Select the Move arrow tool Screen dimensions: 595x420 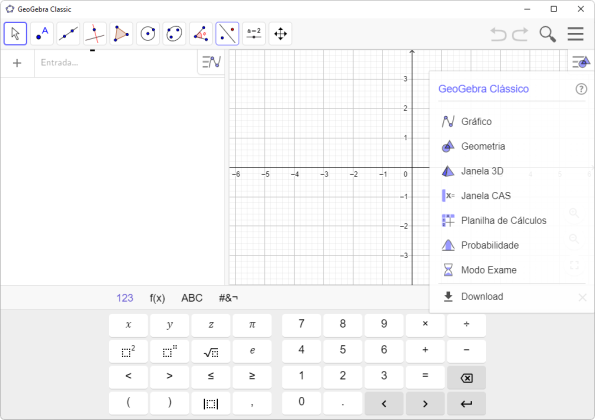(x=15, y=34)
